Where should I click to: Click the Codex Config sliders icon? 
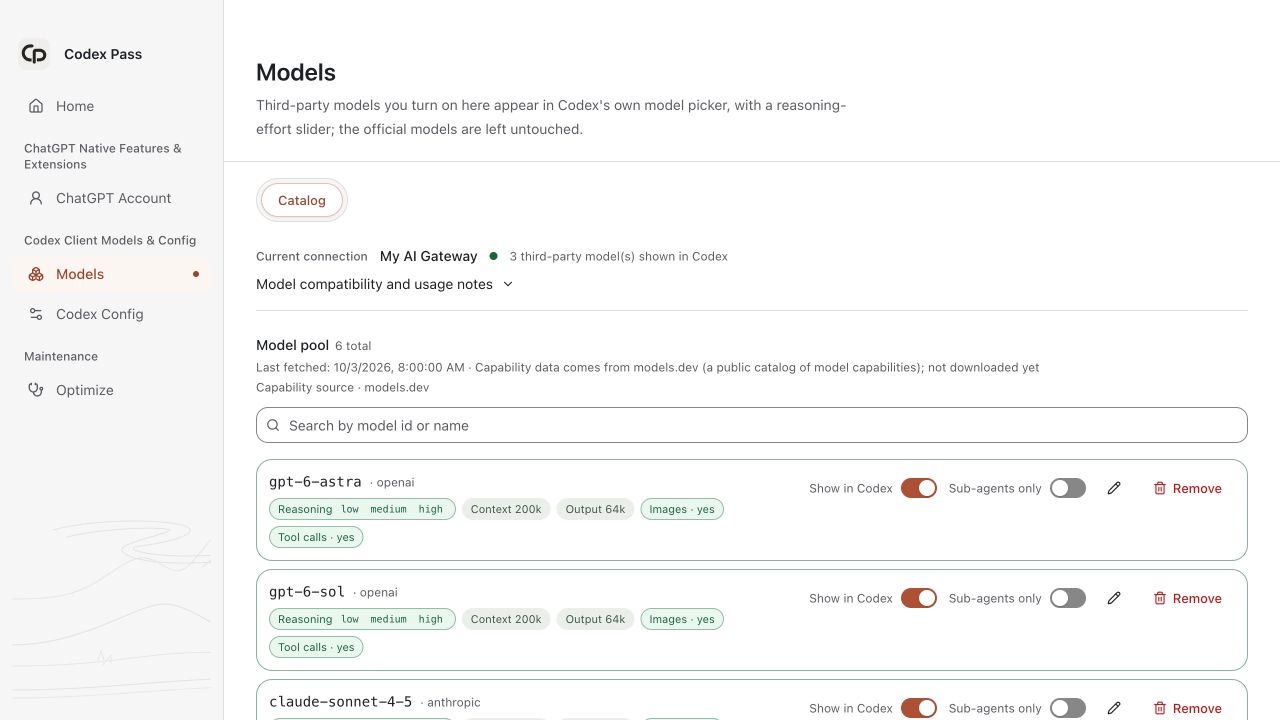(x=36, y=314)
